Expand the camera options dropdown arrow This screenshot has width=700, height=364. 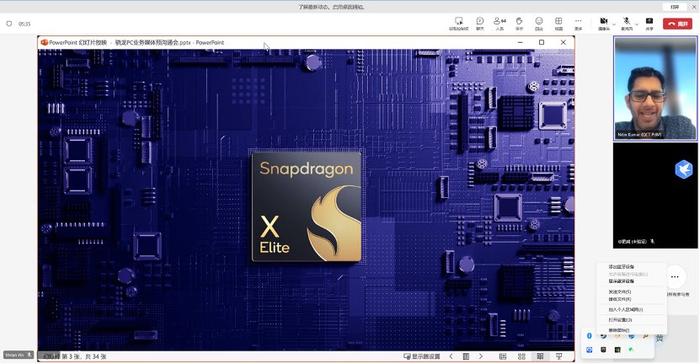pyautogui.click(x=614, y=24)
